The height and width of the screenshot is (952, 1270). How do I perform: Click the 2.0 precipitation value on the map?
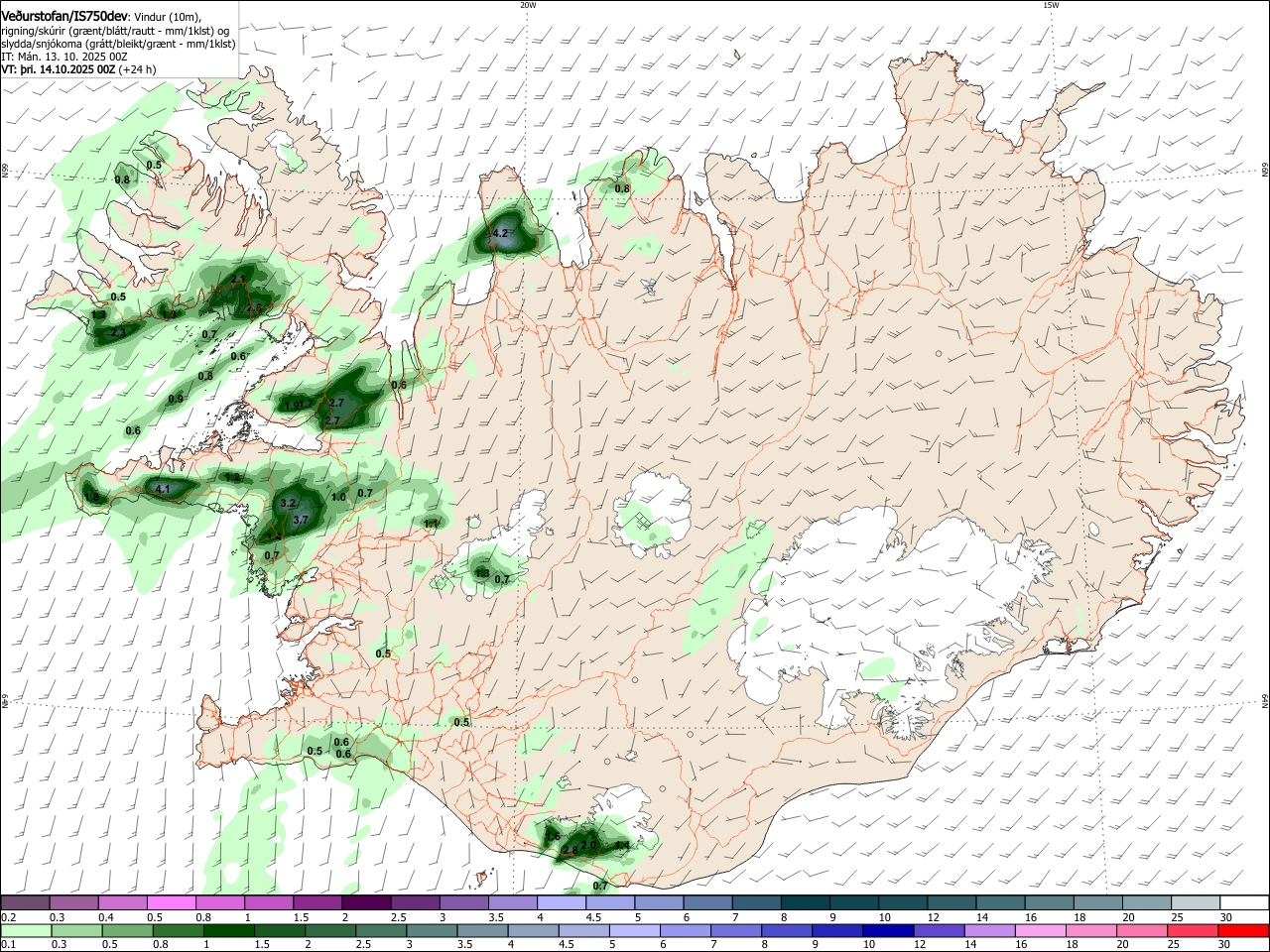(x=588, y=845)
